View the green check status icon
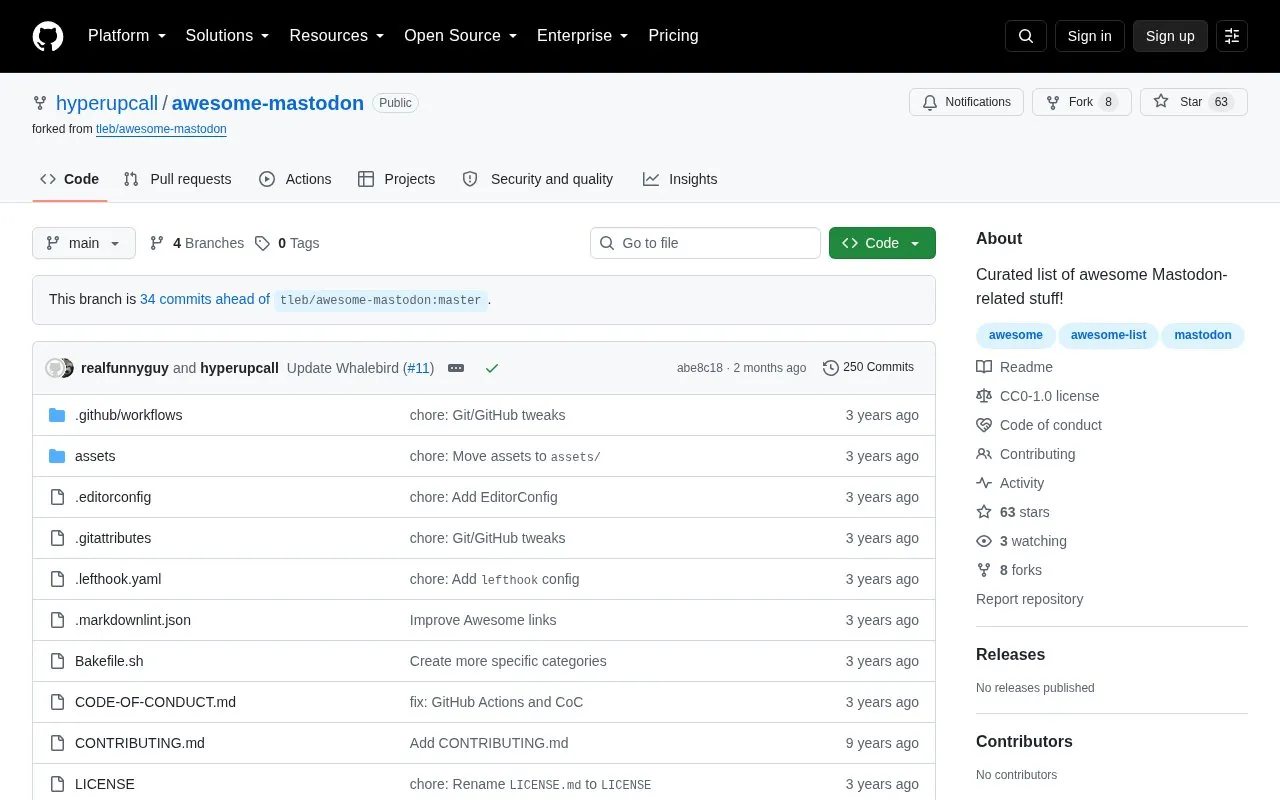Image resolution: width=1280 pixels, height=800 pixels. pos(492,368)
